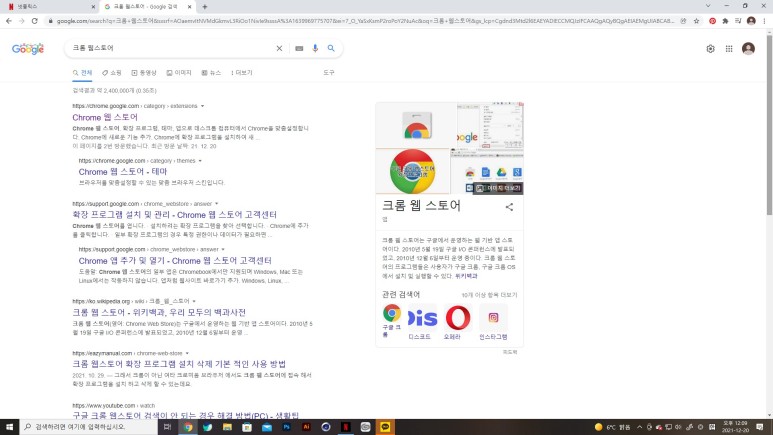773x435 pixels.
Task: Select 디스코드 related search
Action: [420, 322]
